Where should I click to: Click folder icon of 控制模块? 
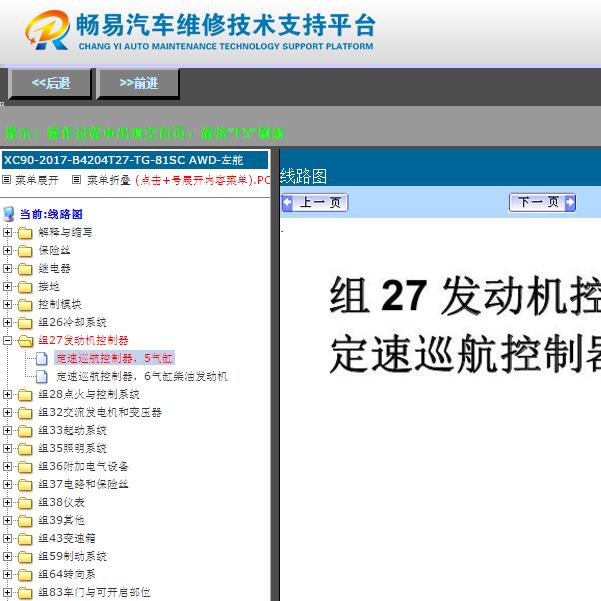pyautogui.click(x=25, y=305)
